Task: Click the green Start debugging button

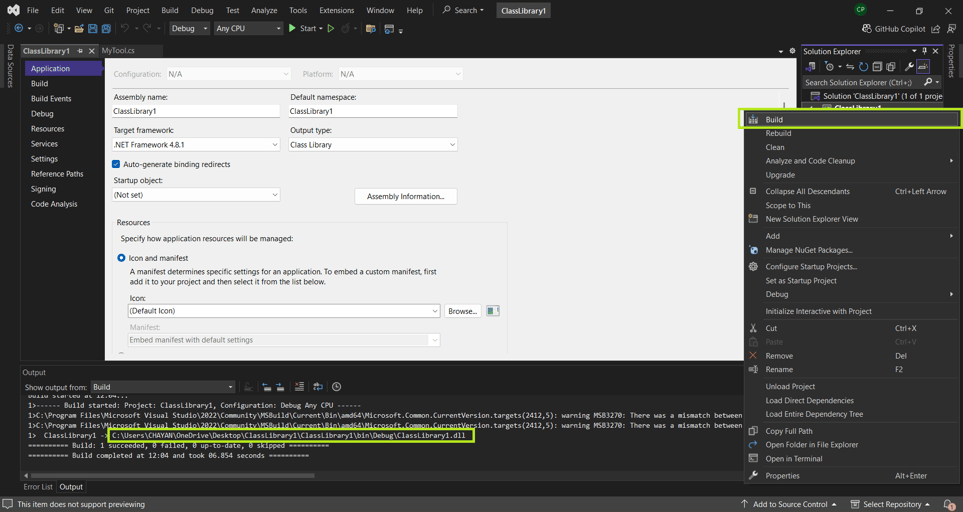Action: pos(292,28)
